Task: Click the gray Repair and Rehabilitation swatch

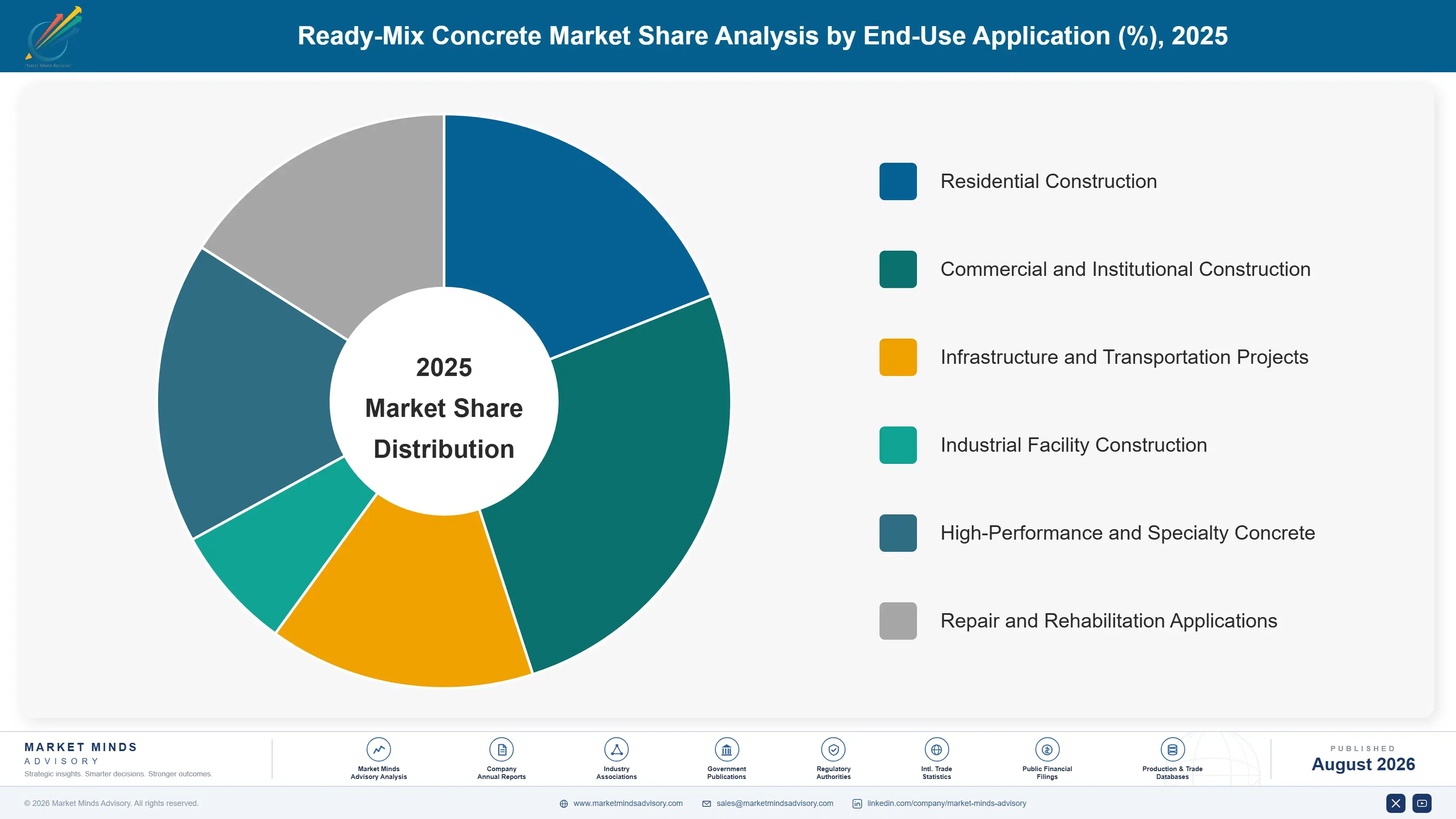Action: [897, 621]
